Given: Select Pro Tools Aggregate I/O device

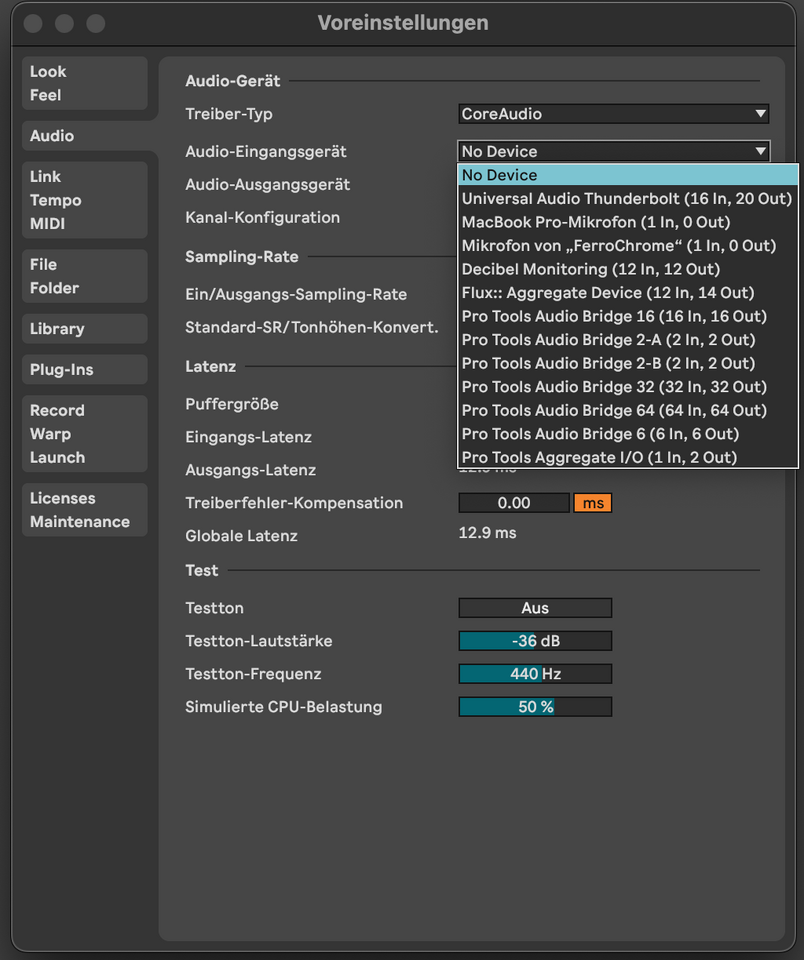Looking at the screenshot, I should (628, 457).
